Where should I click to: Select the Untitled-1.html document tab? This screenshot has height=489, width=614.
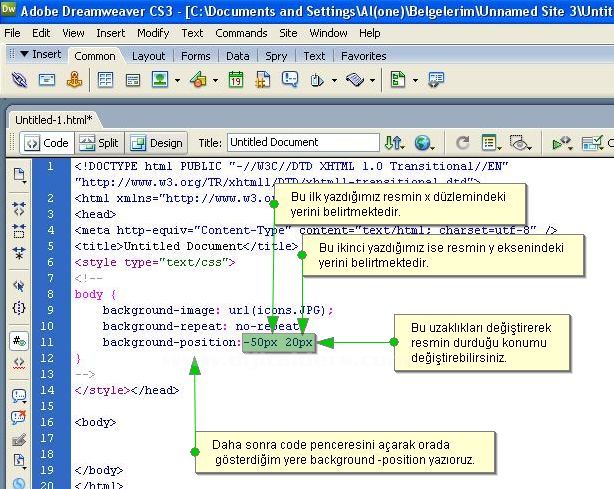point(52,119)
